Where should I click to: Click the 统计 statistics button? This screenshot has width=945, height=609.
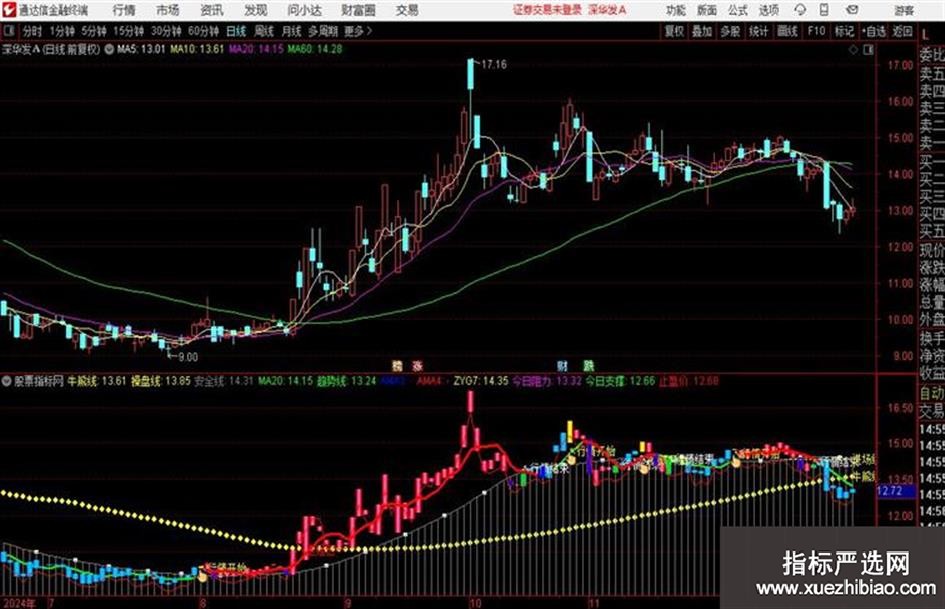coord(759,31)
